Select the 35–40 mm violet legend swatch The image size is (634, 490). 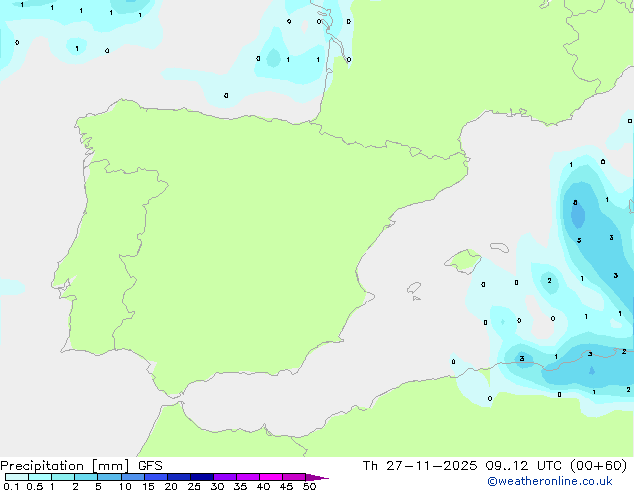(x=247, y=477)
